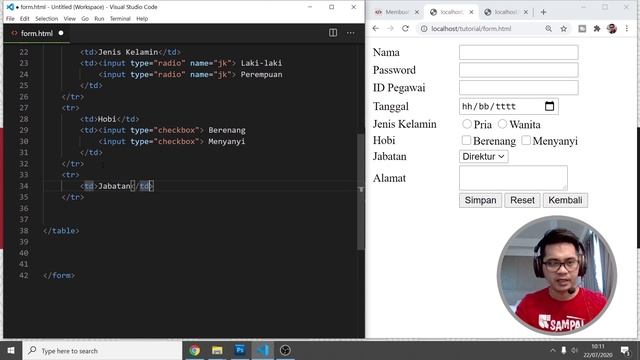The image size is (640, 360).
Task: Close the first Chrome tab 'Membuat'
Action: tap(417, 12)
